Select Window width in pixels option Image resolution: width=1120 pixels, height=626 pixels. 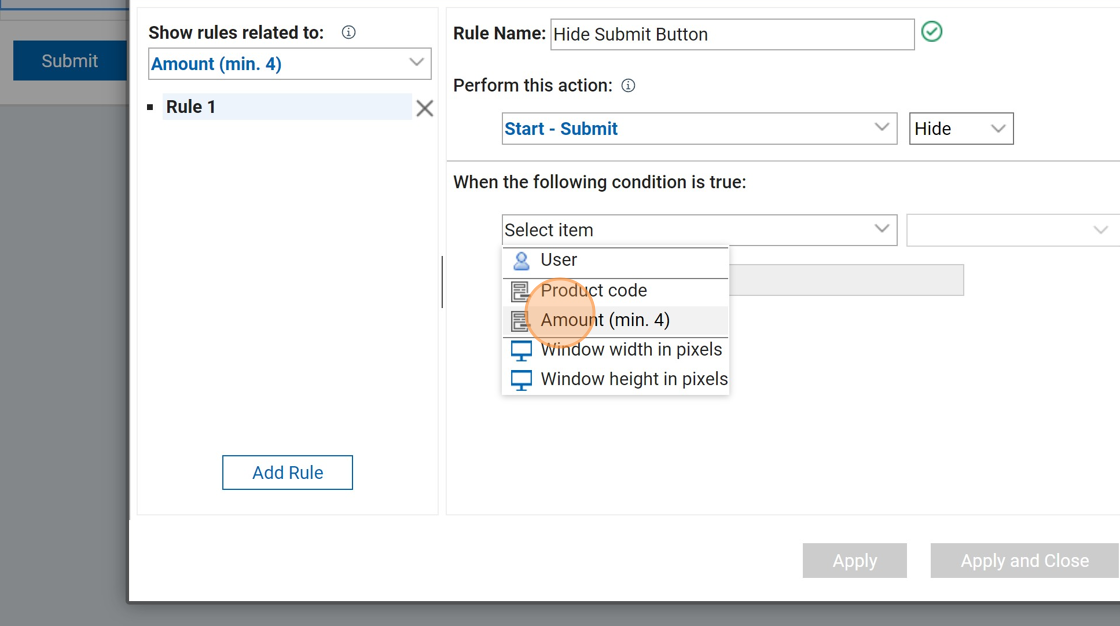coord(631,350)
